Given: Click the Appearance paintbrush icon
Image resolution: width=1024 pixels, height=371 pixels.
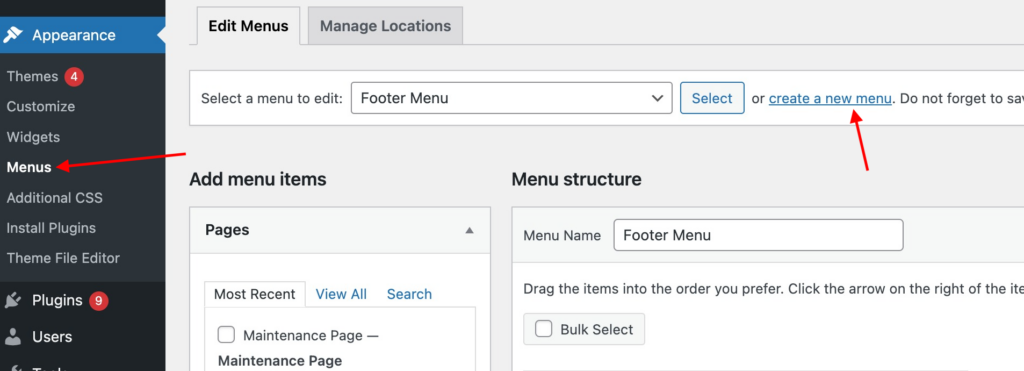Looking at the screenshot, I should (x=13, y=35).
